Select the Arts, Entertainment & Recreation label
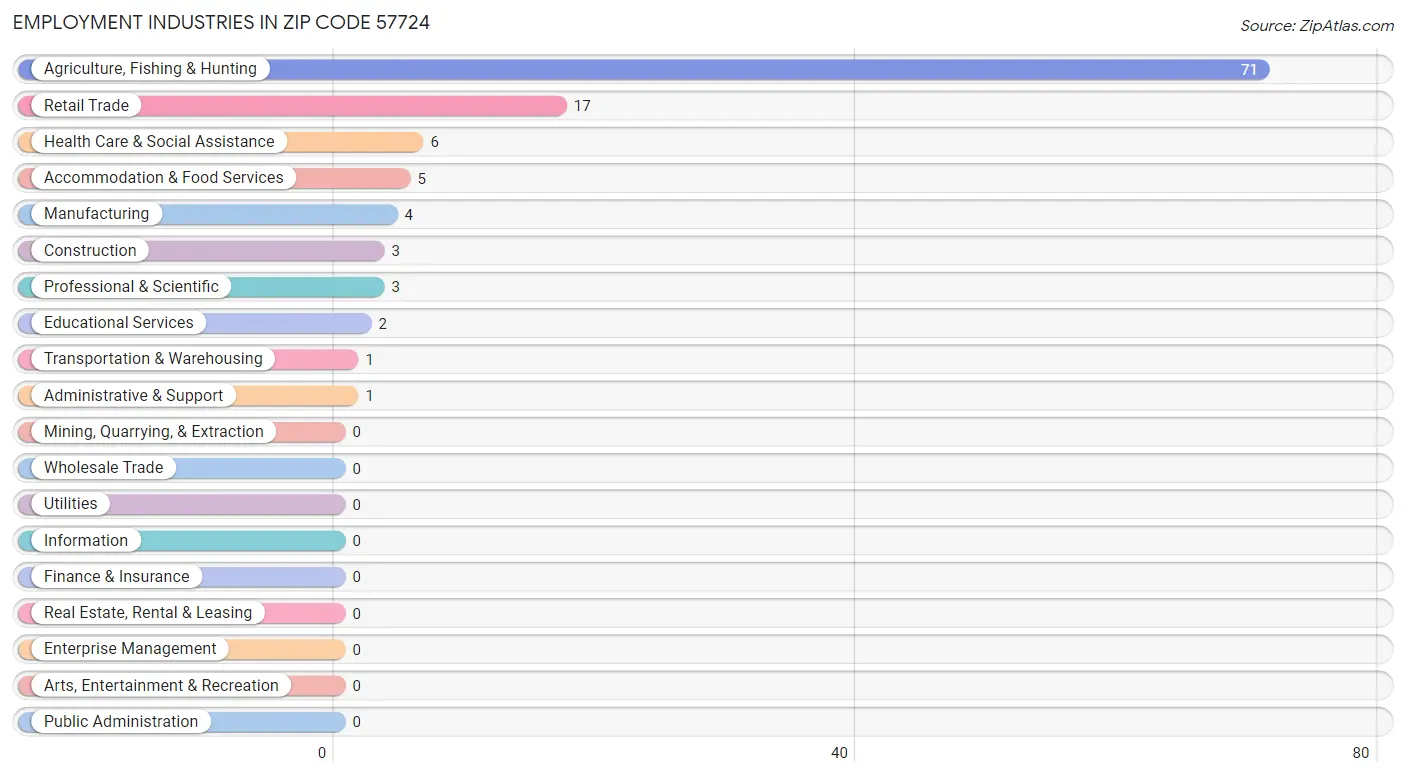Image resolution: width=1406 pixels, height=777 pixels. click(161, 686)
